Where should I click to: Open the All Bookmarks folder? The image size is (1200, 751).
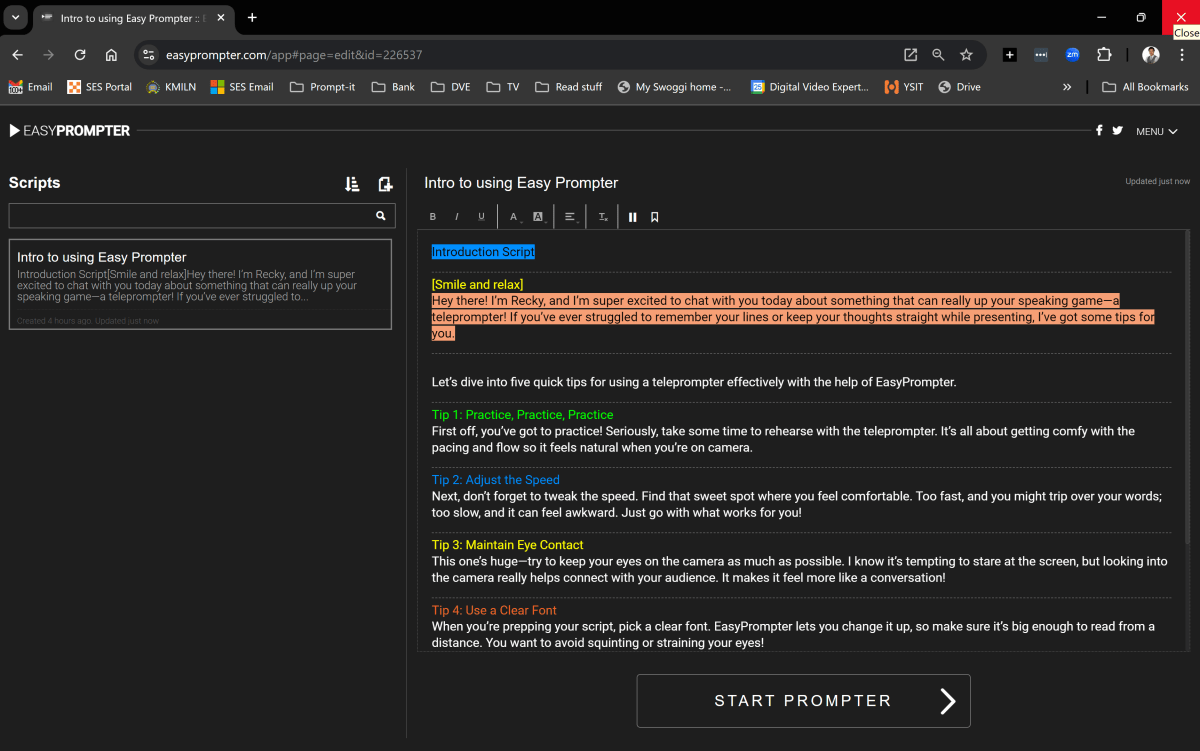pyautogui.click(x=1145, y=87)
